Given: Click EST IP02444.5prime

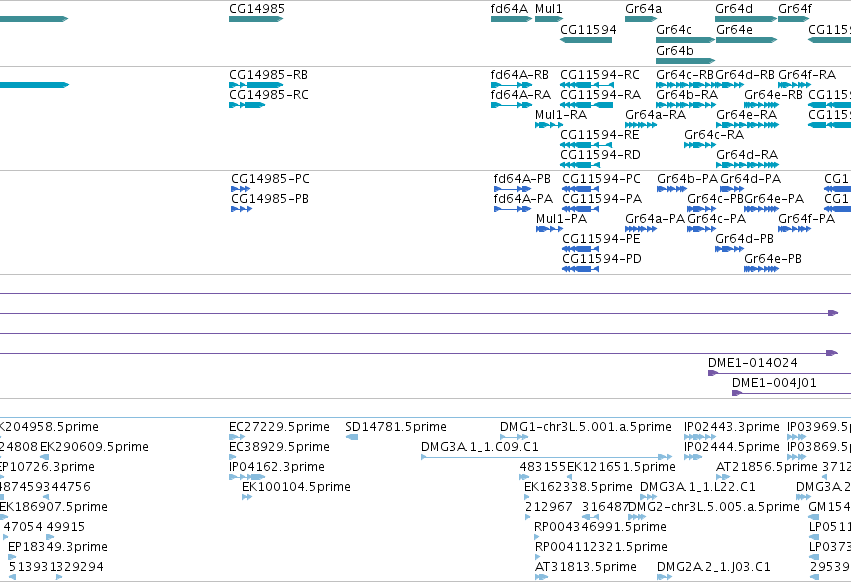Looking at the screenshot, I should (693, 457).
